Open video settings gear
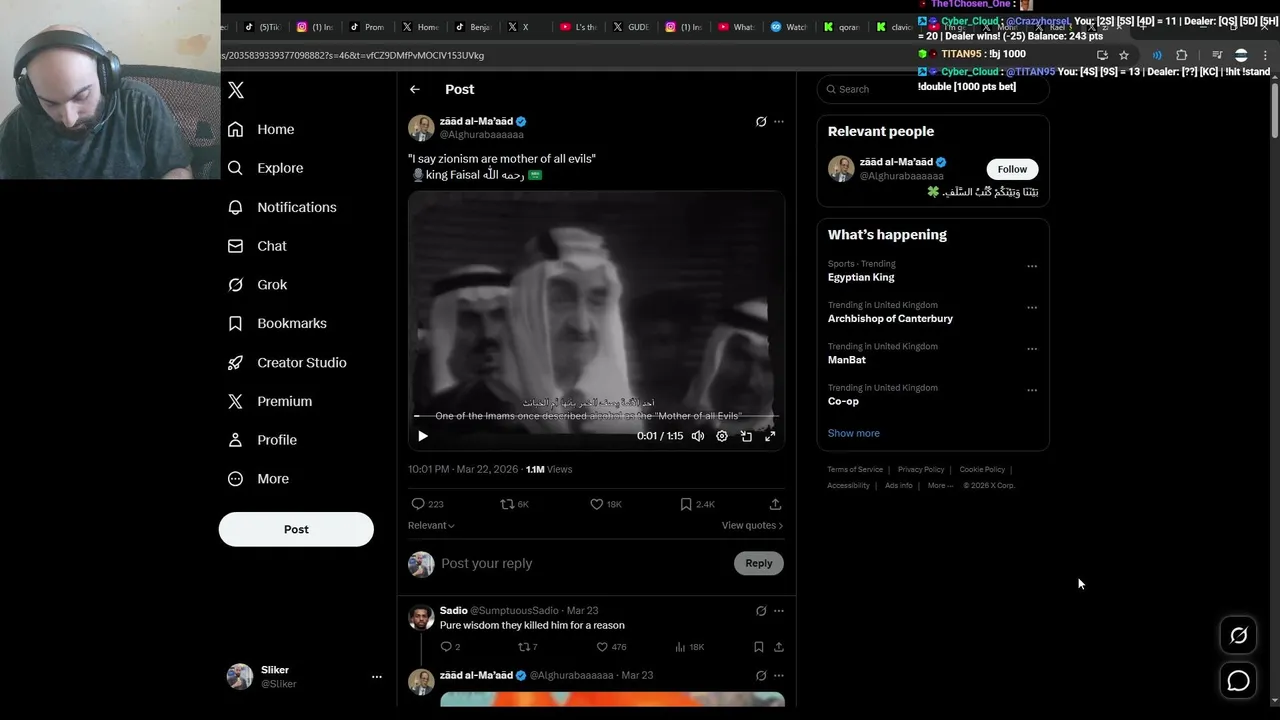1280x720 pixels. [722, 436]
